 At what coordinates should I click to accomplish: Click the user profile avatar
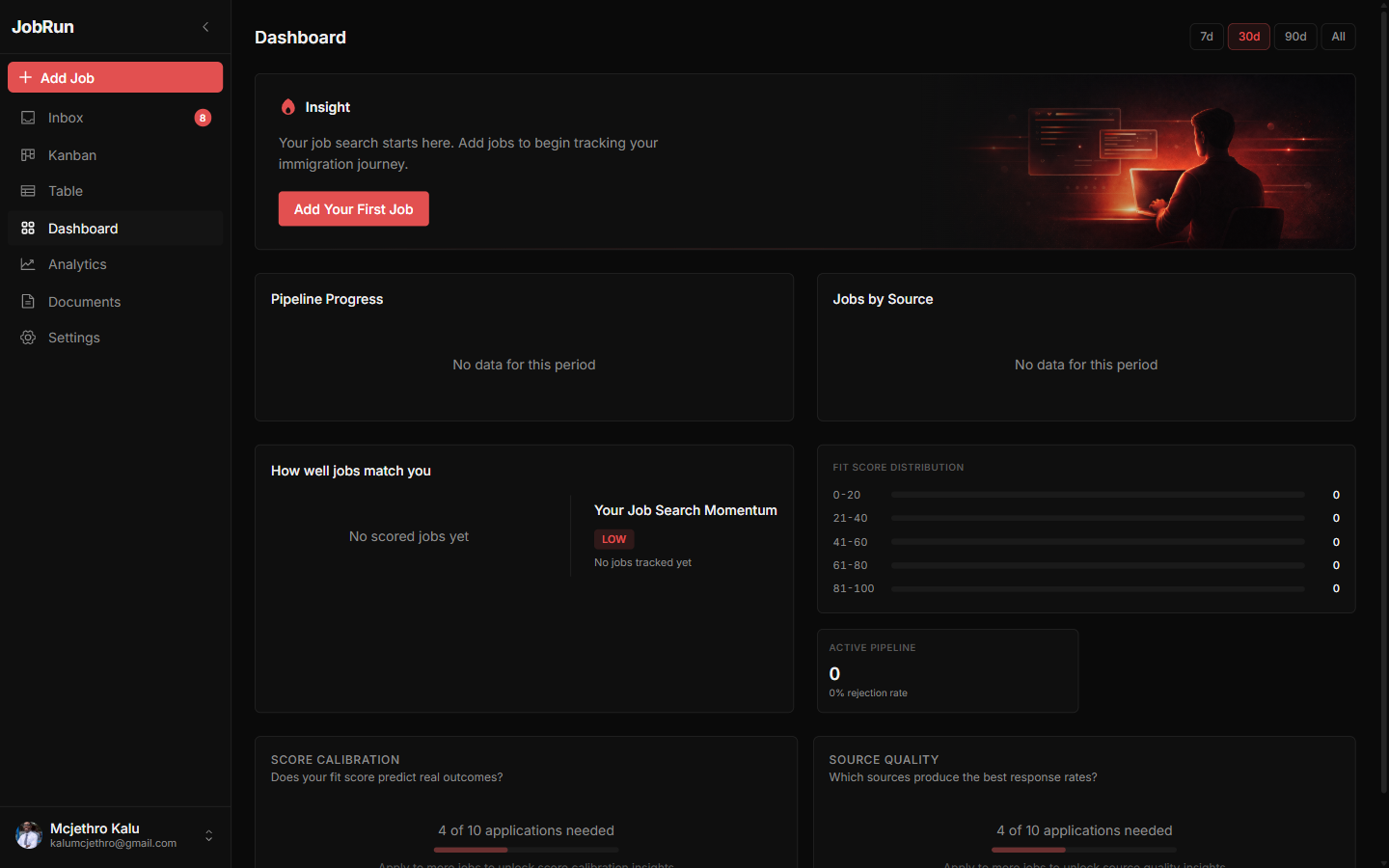[x=29, y=835]
